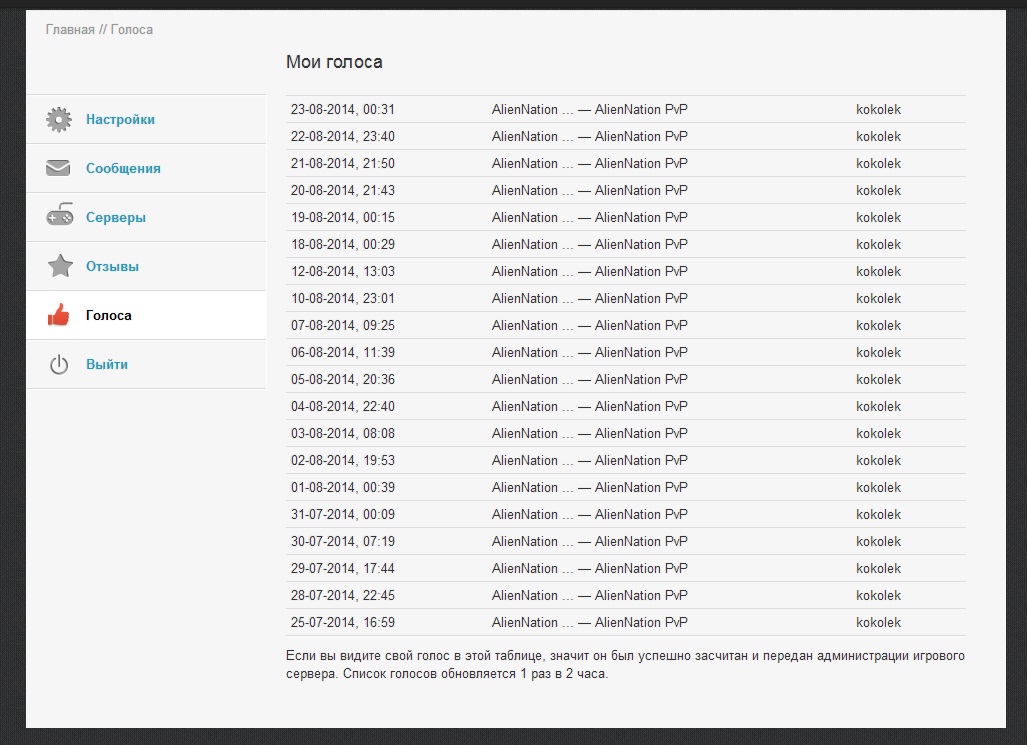Select the date 07-08-2014, 09:25
Image resolution: width=1027 pixels, height=745 pixels.
343,326
